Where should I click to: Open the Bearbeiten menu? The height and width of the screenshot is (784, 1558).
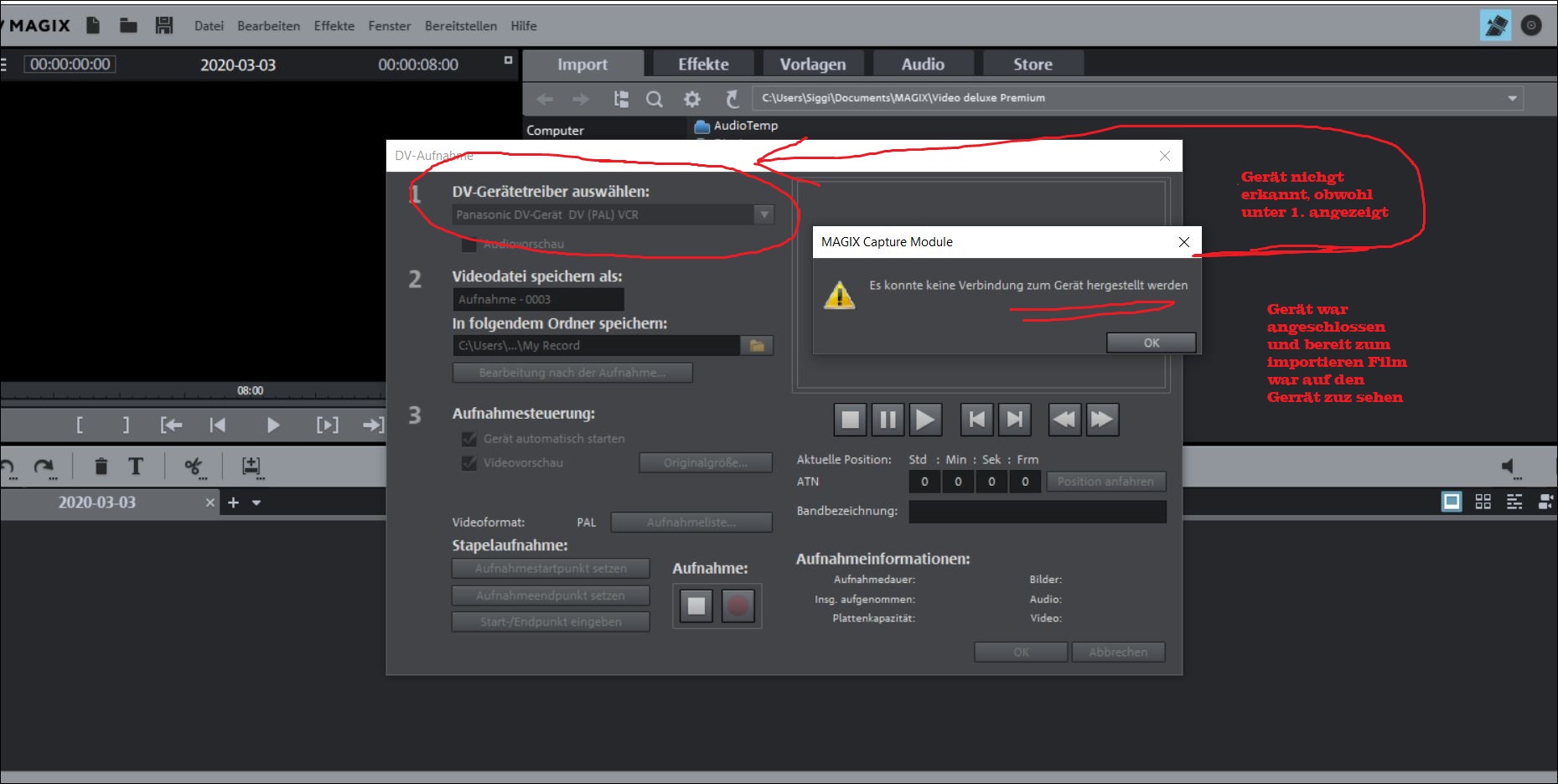point(268,26)
